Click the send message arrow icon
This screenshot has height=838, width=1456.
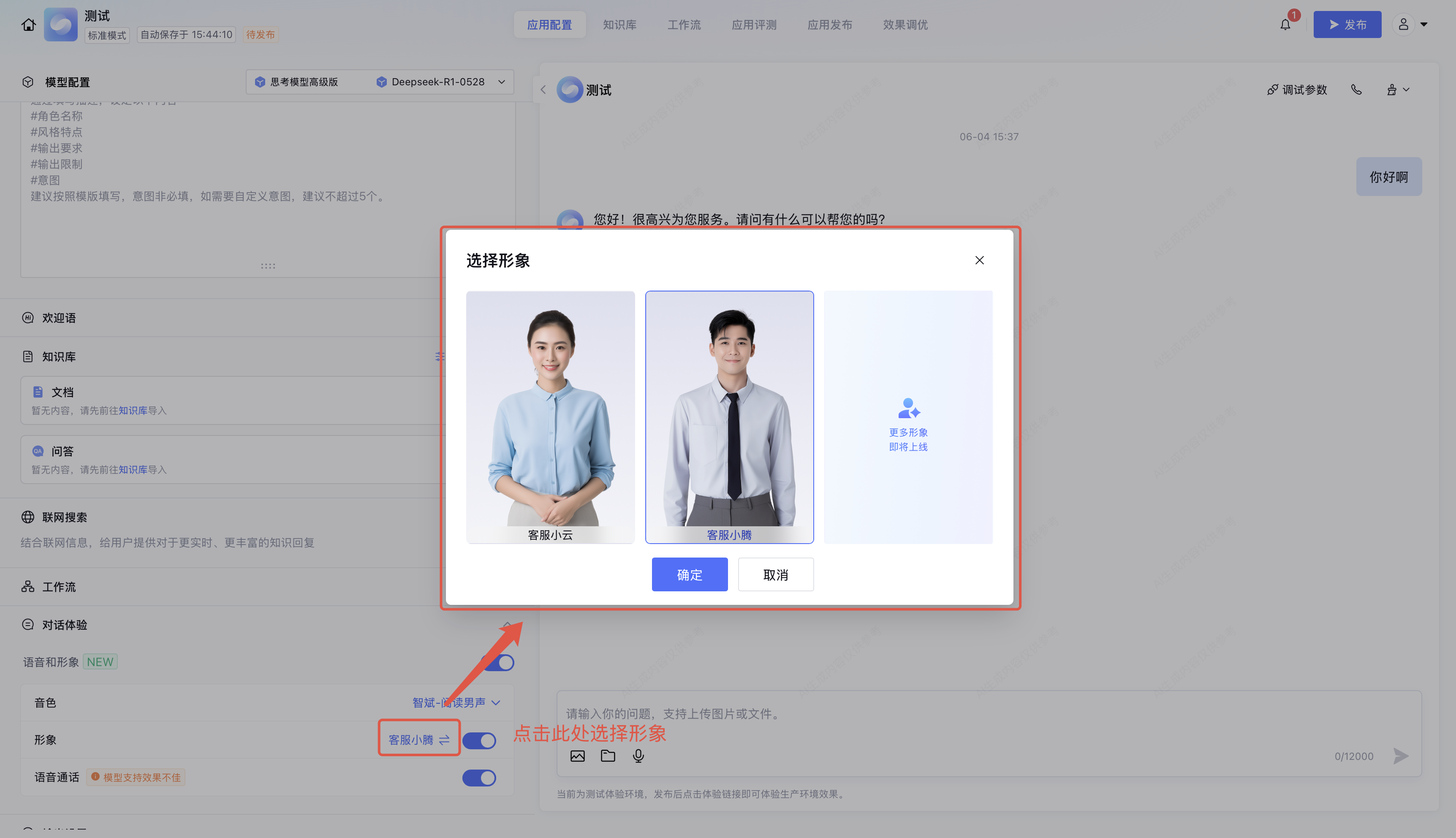(x=1401, y=756)
